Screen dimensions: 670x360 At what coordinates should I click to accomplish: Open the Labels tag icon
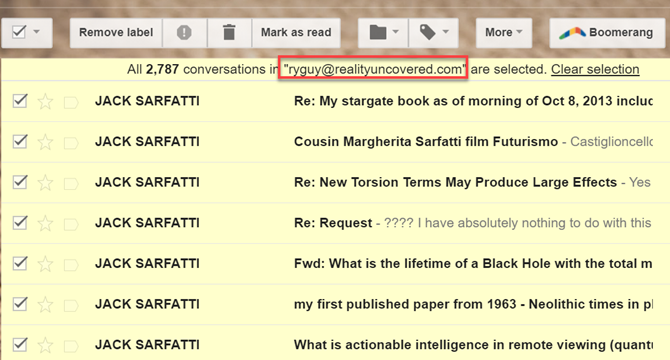click(x=428, y=32)
